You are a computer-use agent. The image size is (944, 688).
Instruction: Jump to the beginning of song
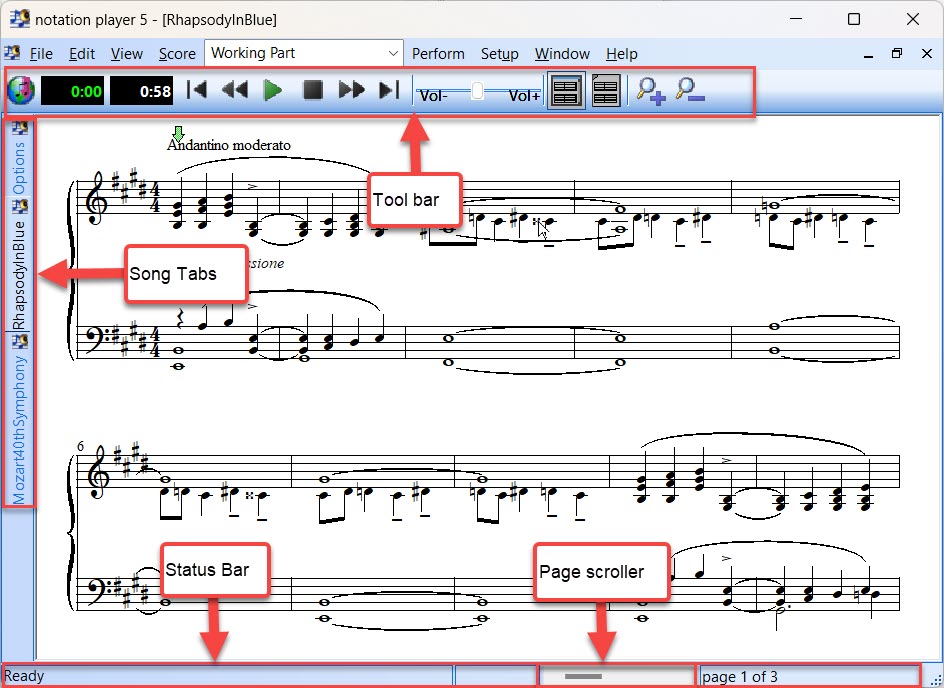click(x=197, y=91)
